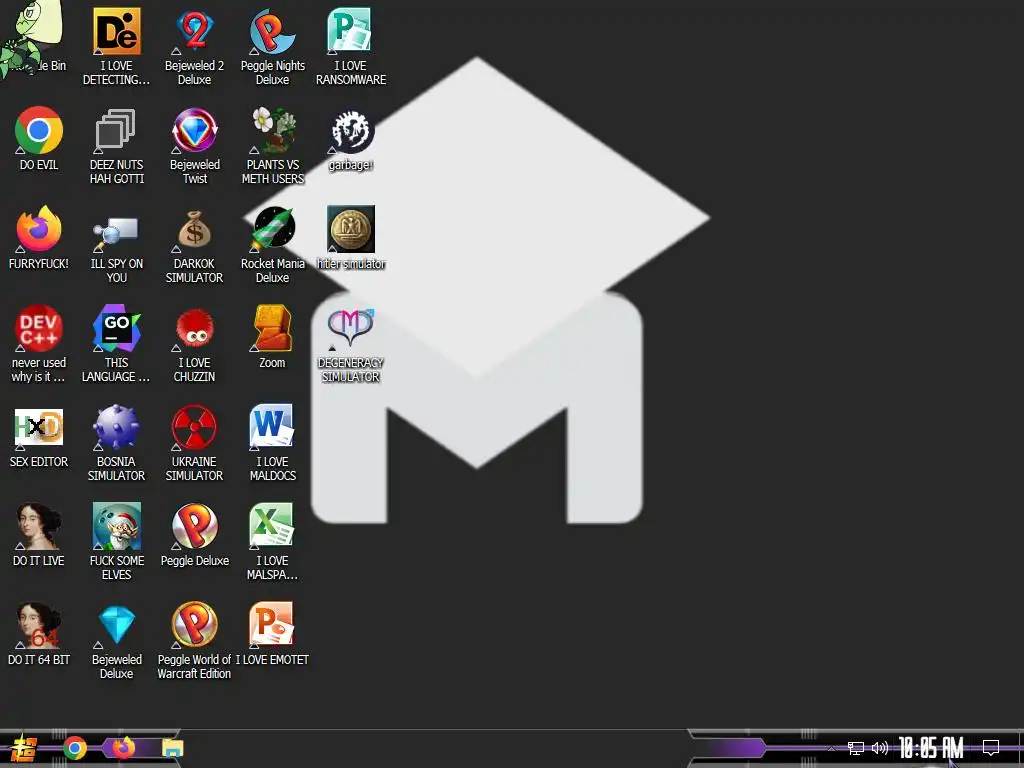The height and width of the screenshot is (768, 1024).
Task: Open the heart-shaped M icon shortcut
Action: 351,344
